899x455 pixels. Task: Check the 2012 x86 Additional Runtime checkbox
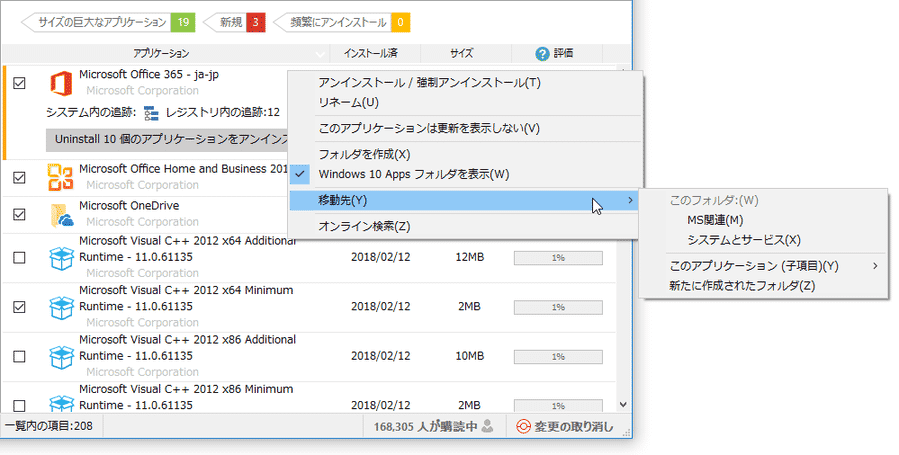(19, 356)
